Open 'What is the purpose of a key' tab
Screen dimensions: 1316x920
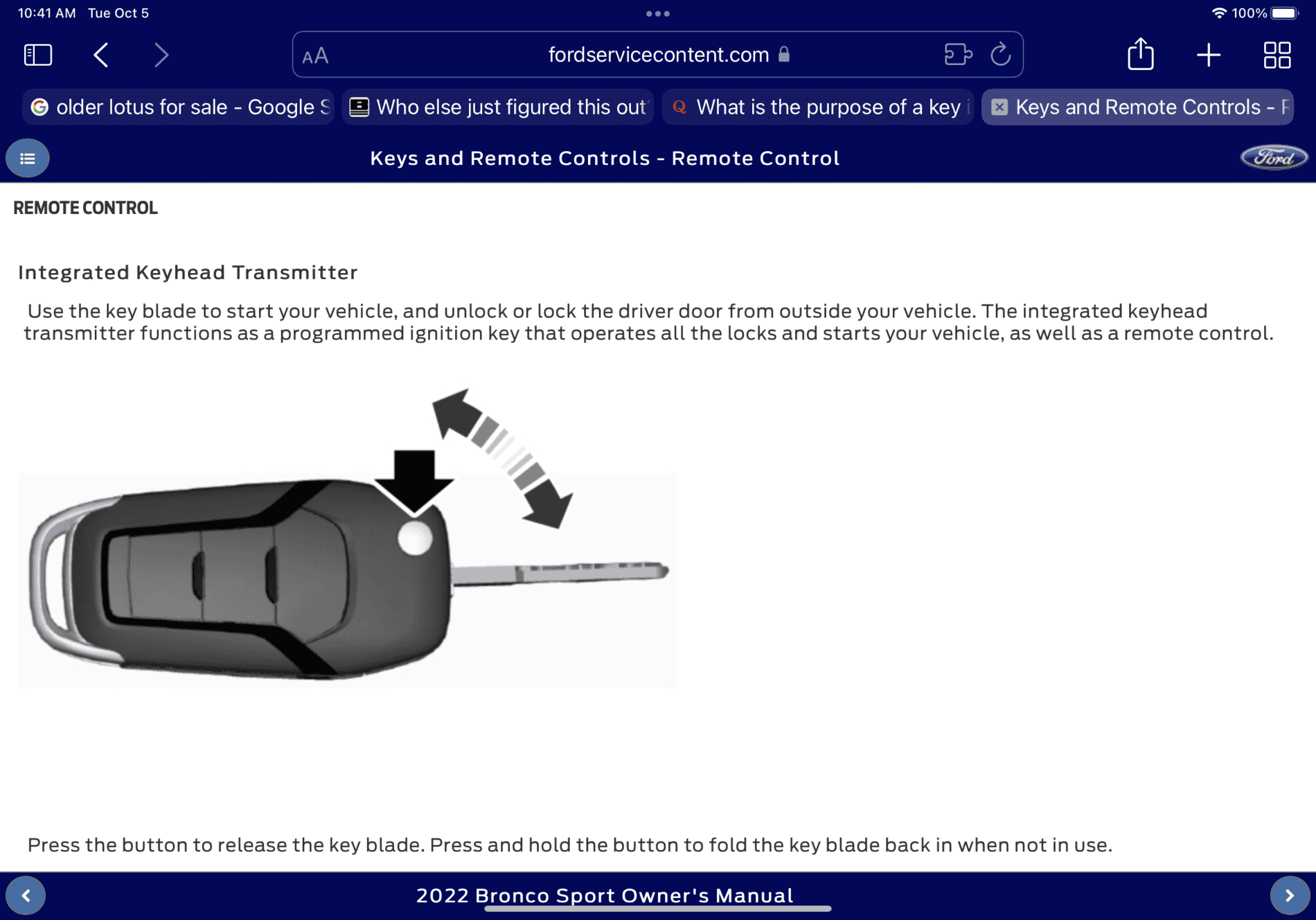coord(817,107)
